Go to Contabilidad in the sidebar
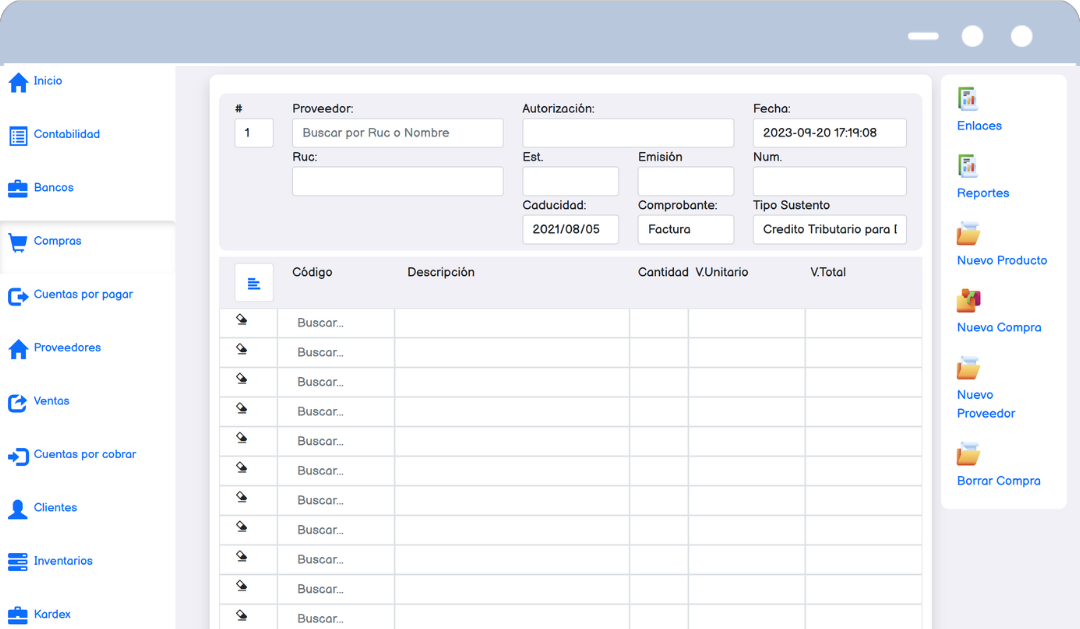Viewport: 1080px width, 629px height. coord(66,134)
